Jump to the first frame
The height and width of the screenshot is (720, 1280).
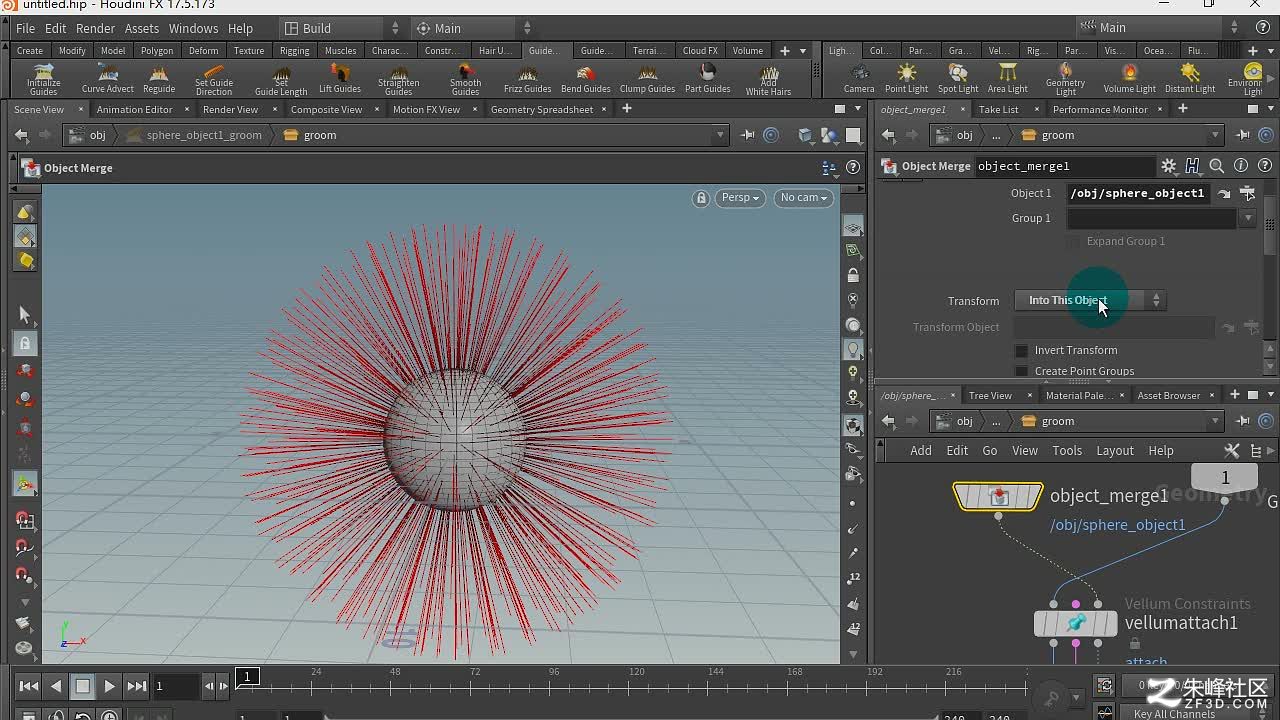coord(29,686)
